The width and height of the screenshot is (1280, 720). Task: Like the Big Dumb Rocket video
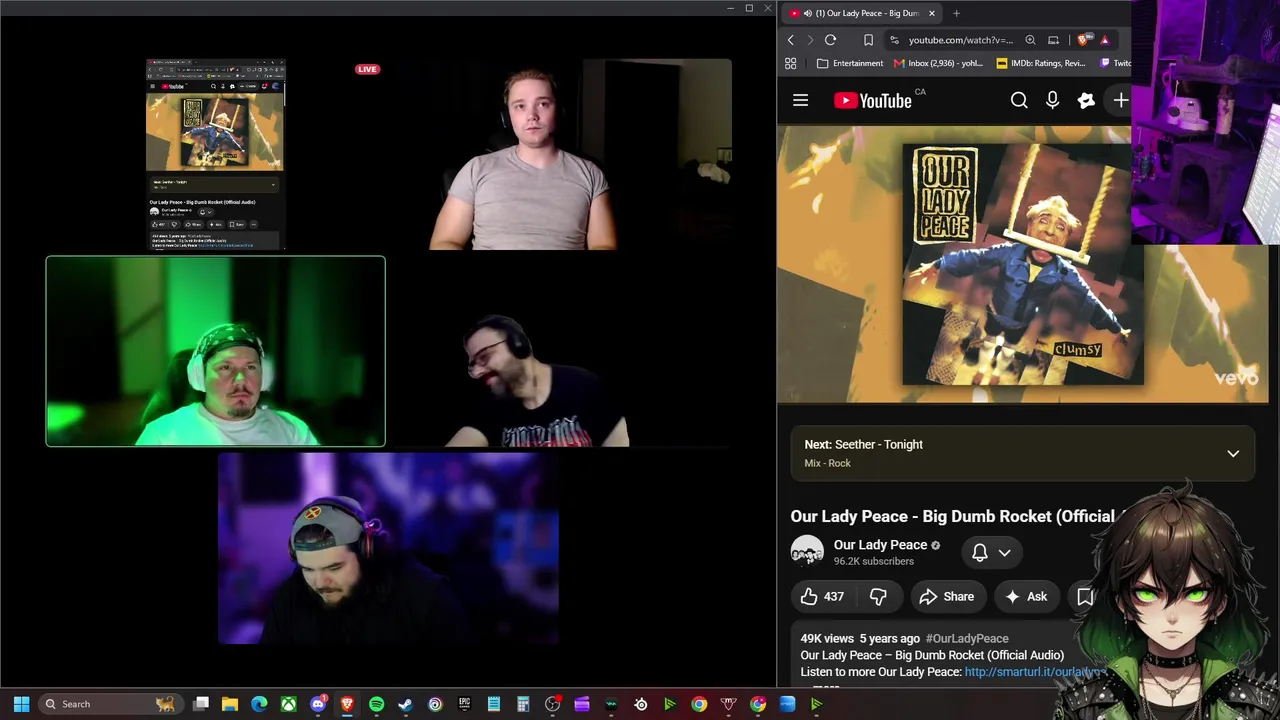822,597
